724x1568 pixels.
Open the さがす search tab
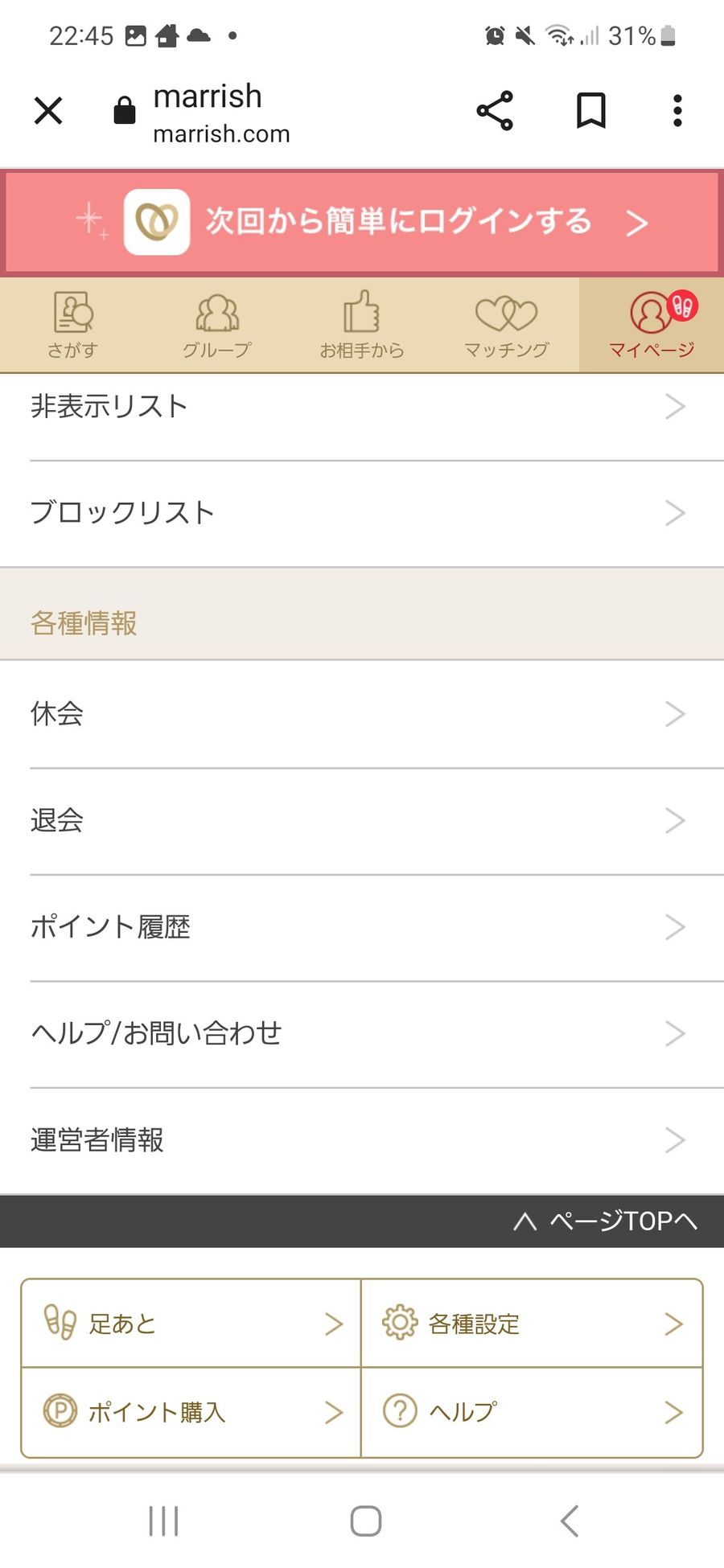click(x=72, y=325)
